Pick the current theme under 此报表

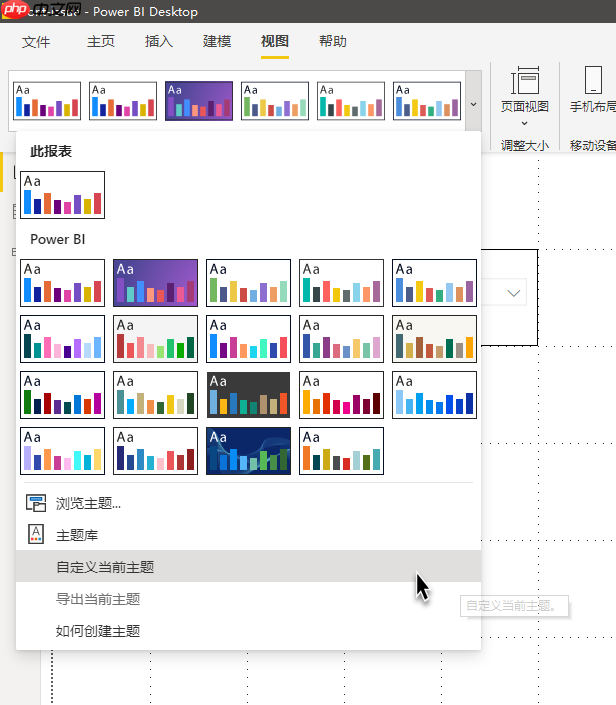(62, 194)
